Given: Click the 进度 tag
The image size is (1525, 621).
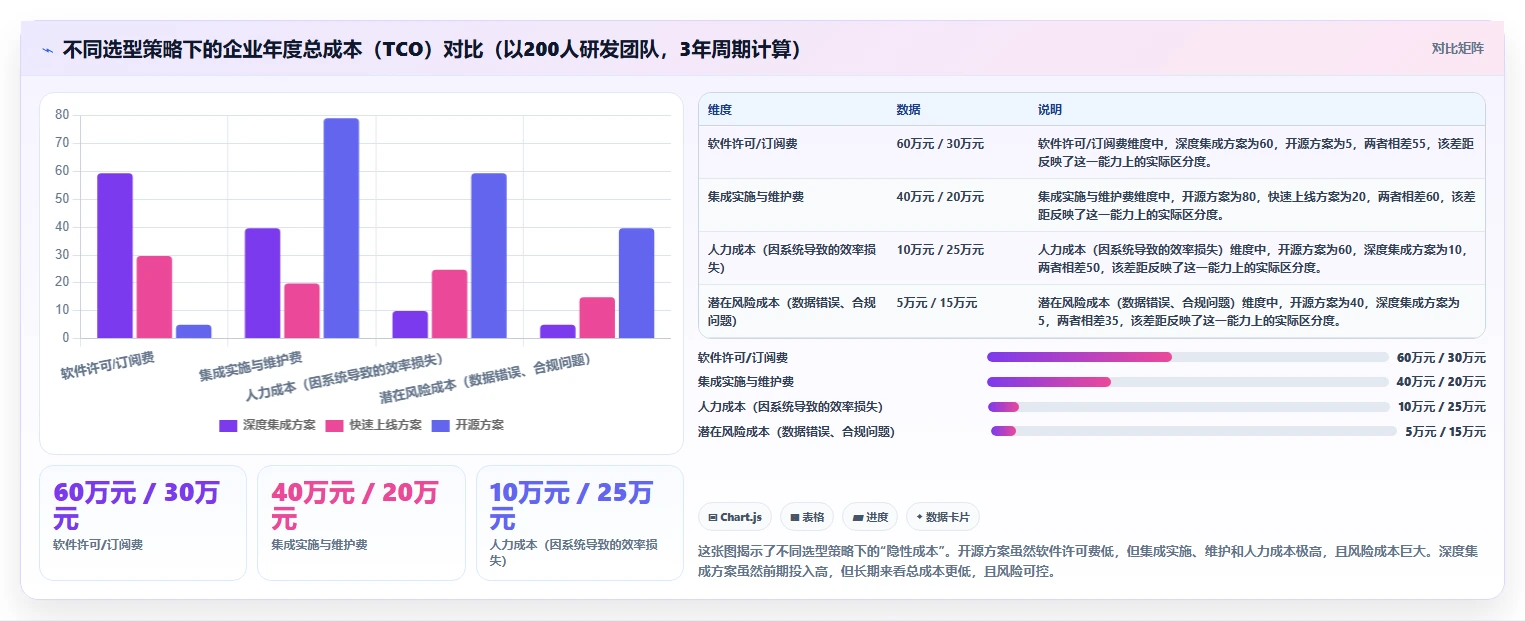Looking at the screenshot, I should tap(870, 517).
